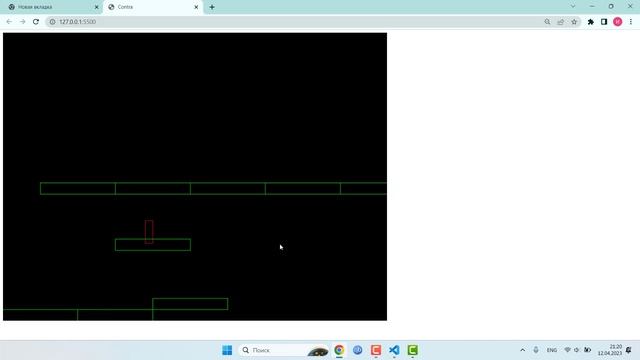Image resolution: width=640 pixels, height=360 pixels.
Task: Open the battery status tray icon
Action: pos(587,350)
